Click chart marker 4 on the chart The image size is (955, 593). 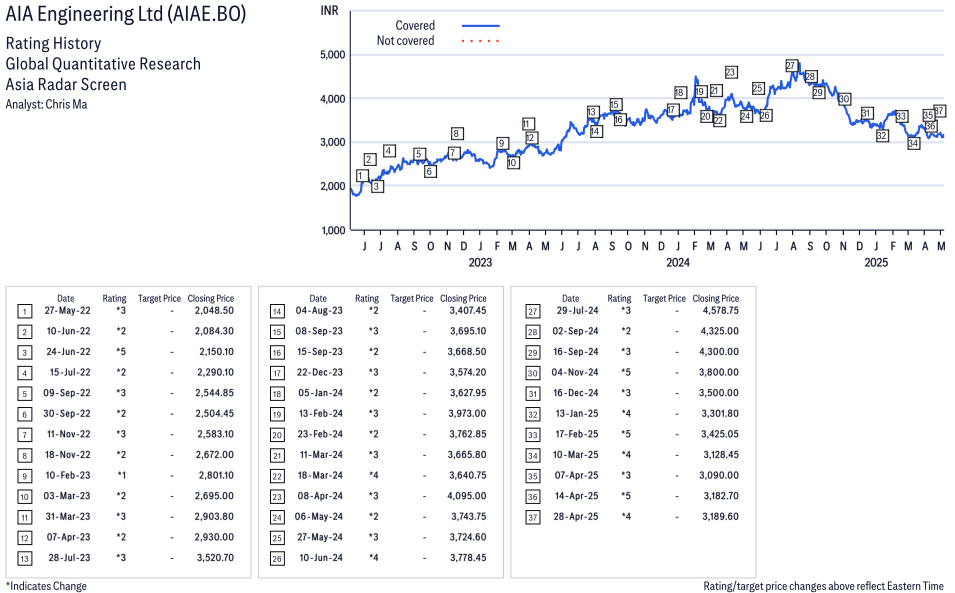[389, 151]
